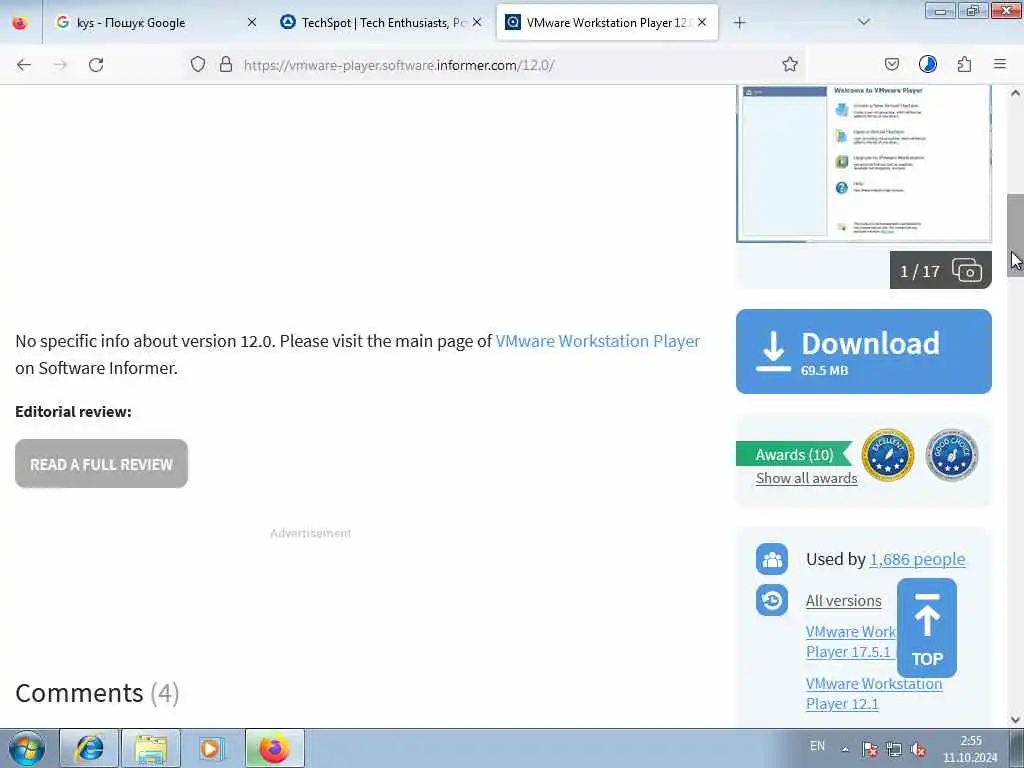The height and width of the screenshot is (768, 1024).
Task: Open the taskbar clock and date
Action: click(x=970, y=749)
